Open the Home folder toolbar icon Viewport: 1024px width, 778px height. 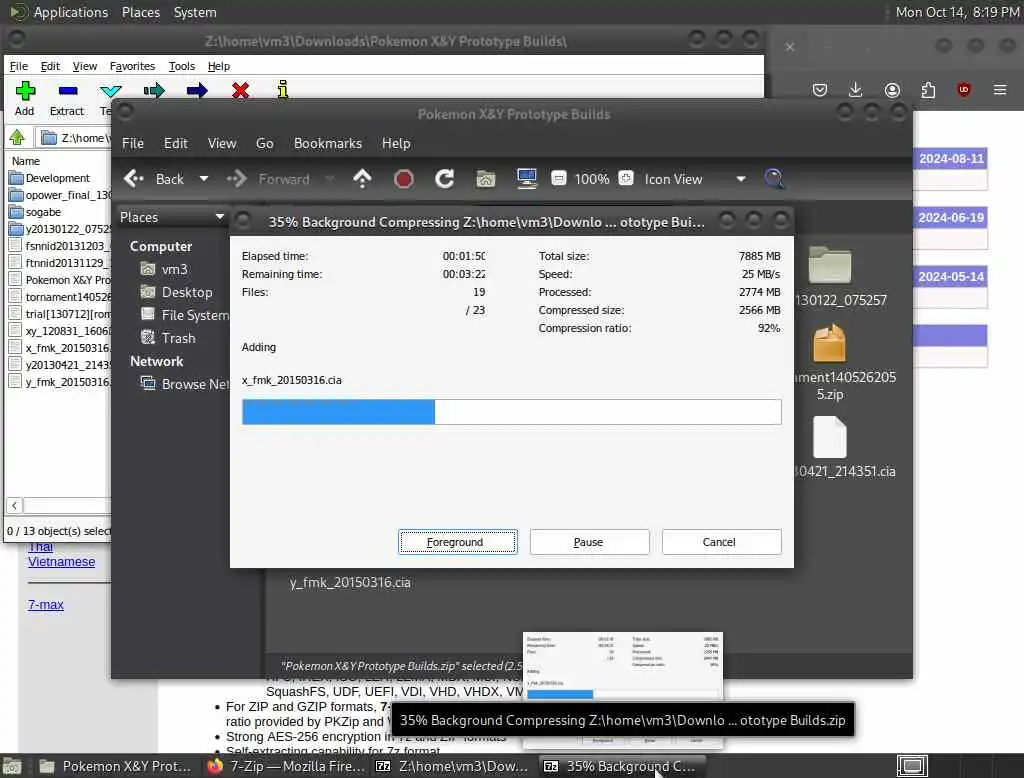pos(485,178)
